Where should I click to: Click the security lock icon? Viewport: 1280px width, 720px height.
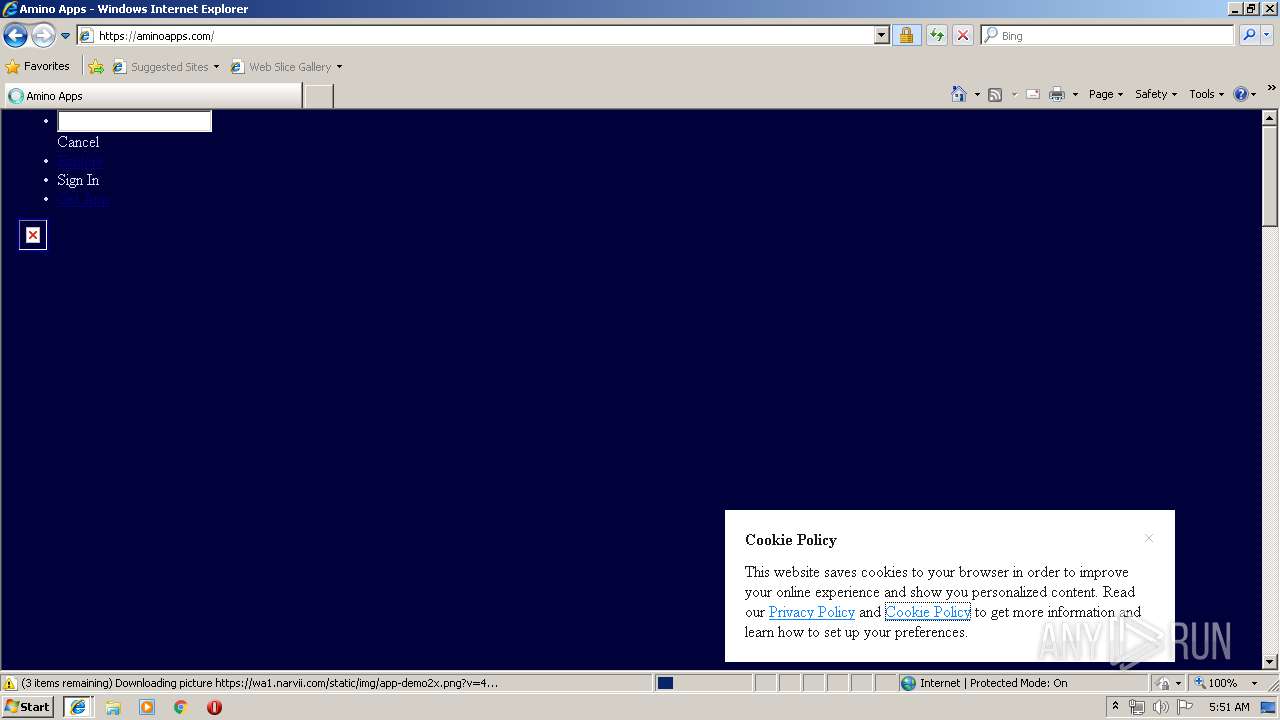906,36
